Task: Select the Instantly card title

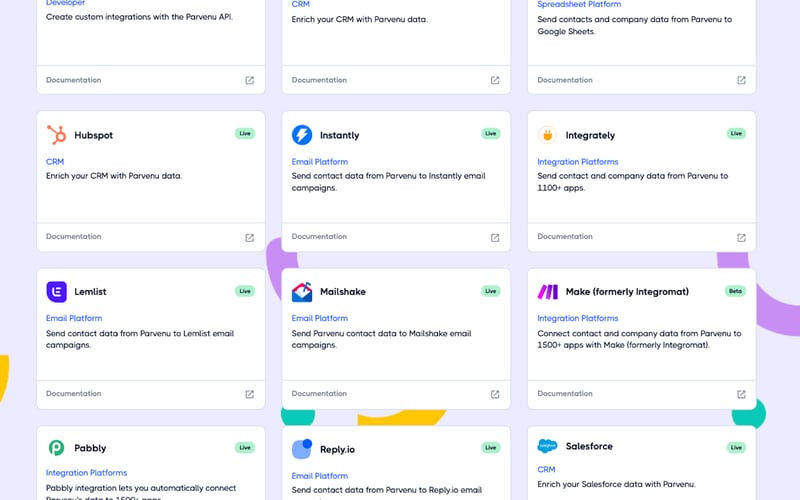Action: [x=339, y=135]
